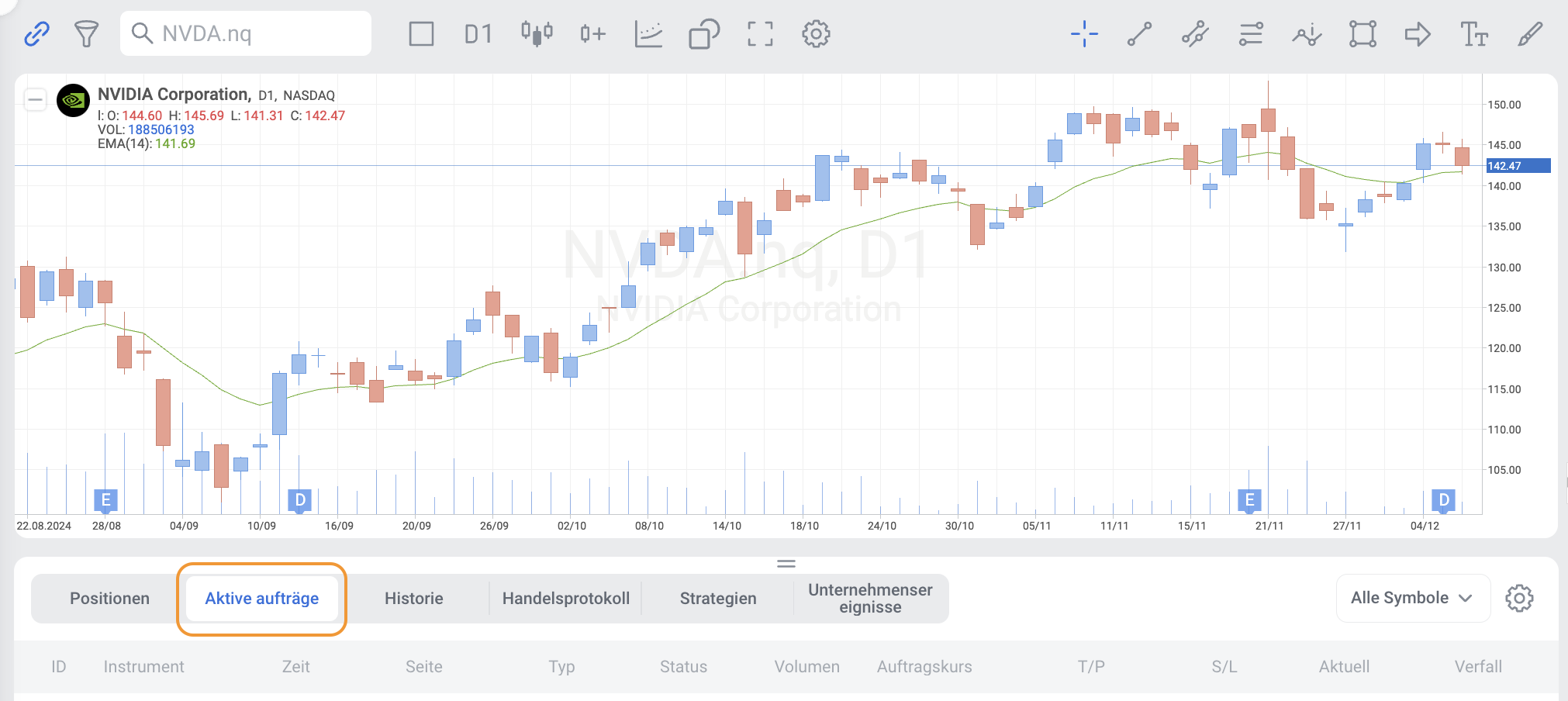Screen dimensions: 1568x701
Task: Click the candle-plus add icon
Action: 592,34
